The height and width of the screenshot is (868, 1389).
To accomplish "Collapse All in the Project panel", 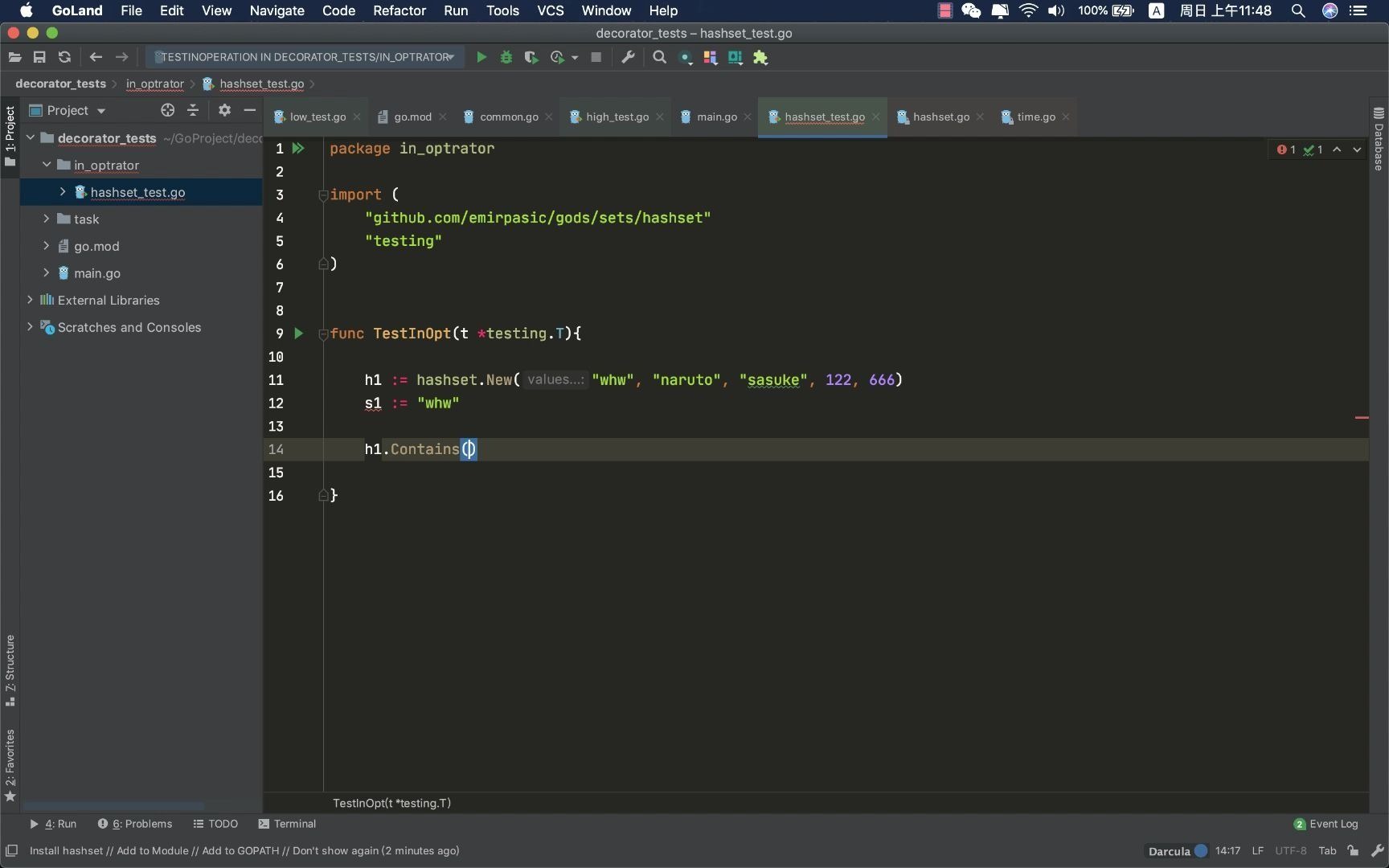I will pos(193,110).
